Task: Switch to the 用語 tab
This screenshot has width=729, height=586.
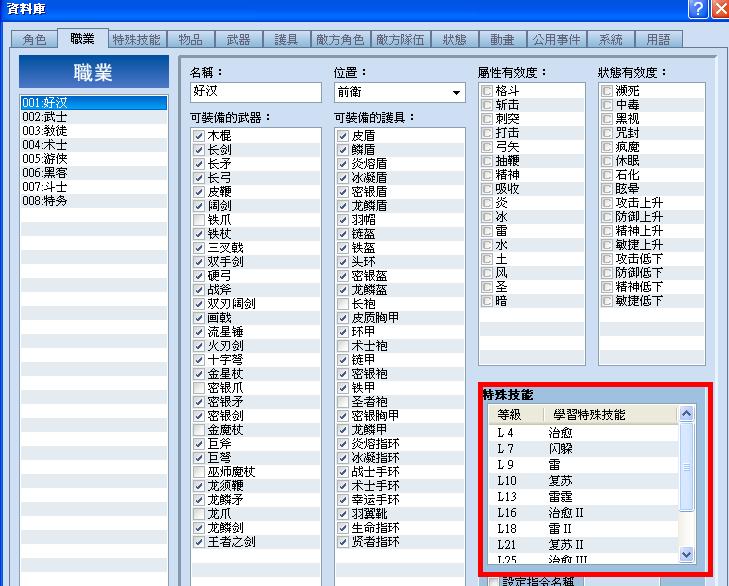Action: pyautogui.click(x=658, y=39)
